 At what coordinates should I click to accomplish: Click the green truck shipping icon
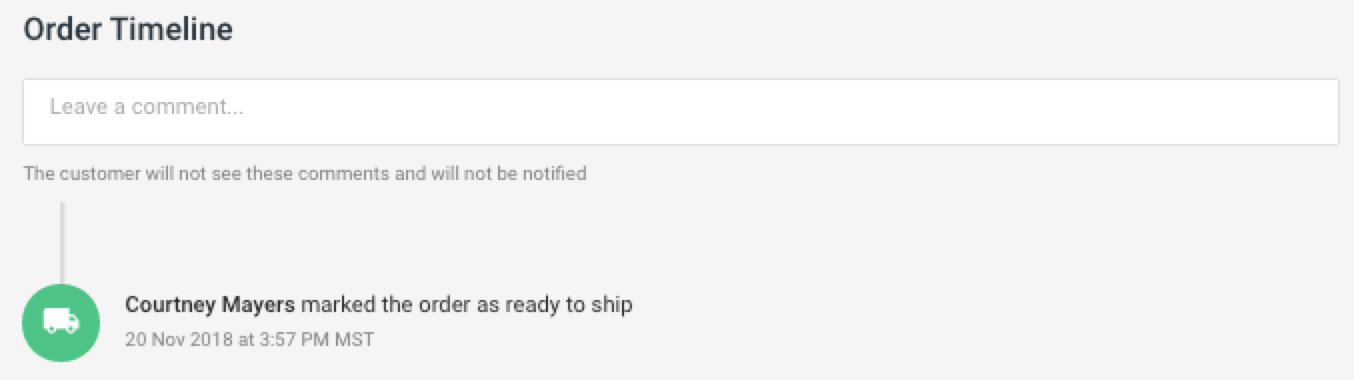(x=61, y=322)
